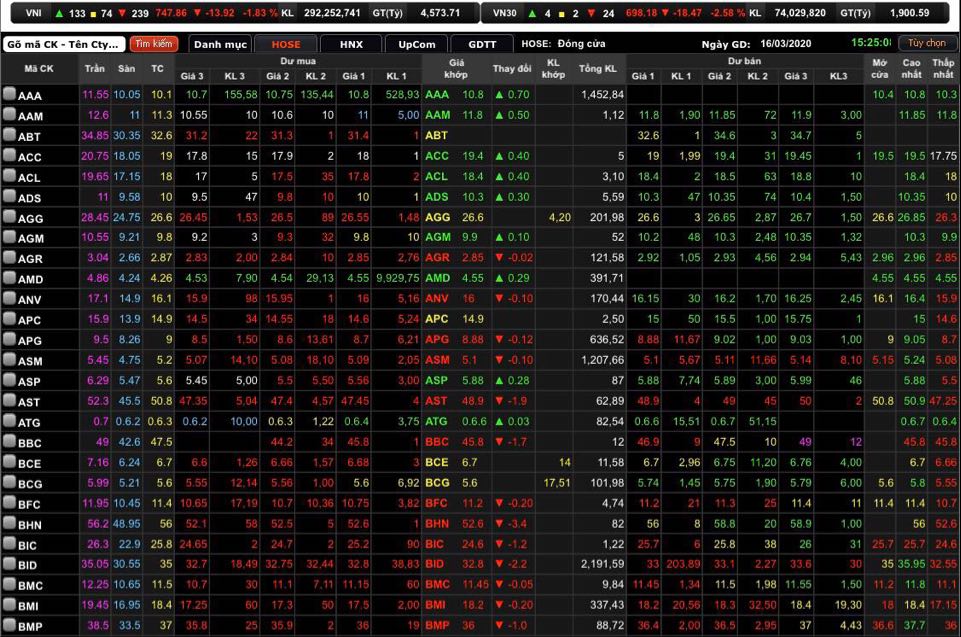
Task: Click the Trần column header
Action: tap(94, 69)
